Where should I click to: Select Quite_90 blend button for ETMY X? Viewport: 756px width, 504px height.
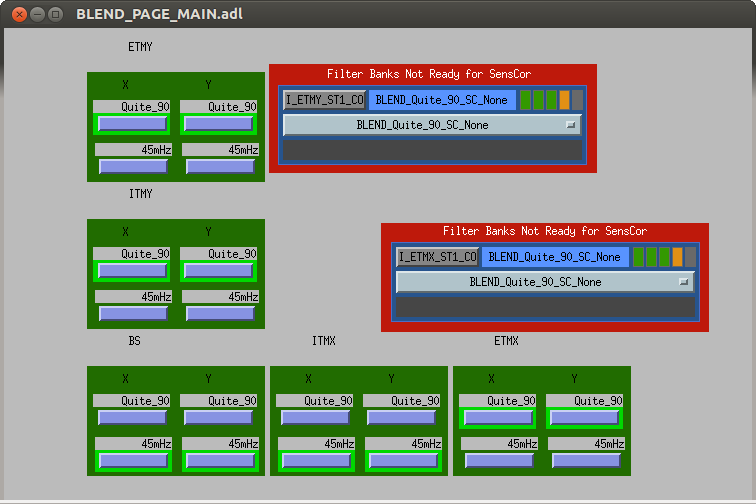133,124
